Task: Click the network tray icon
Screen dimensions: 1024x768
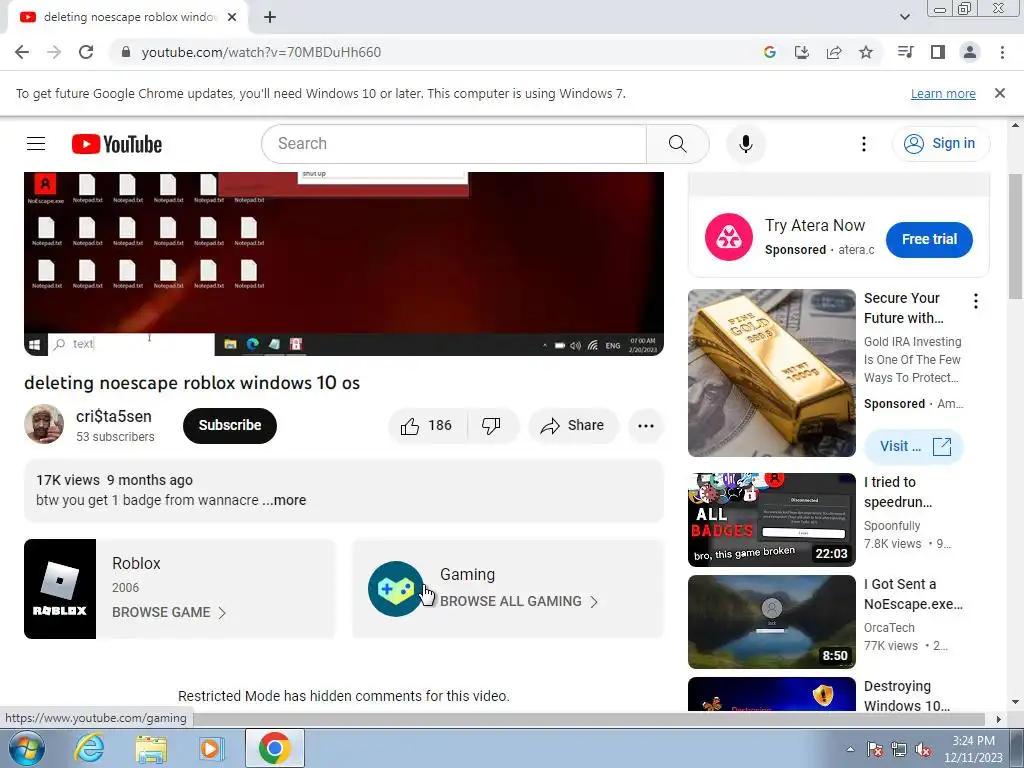Action: 899,749
